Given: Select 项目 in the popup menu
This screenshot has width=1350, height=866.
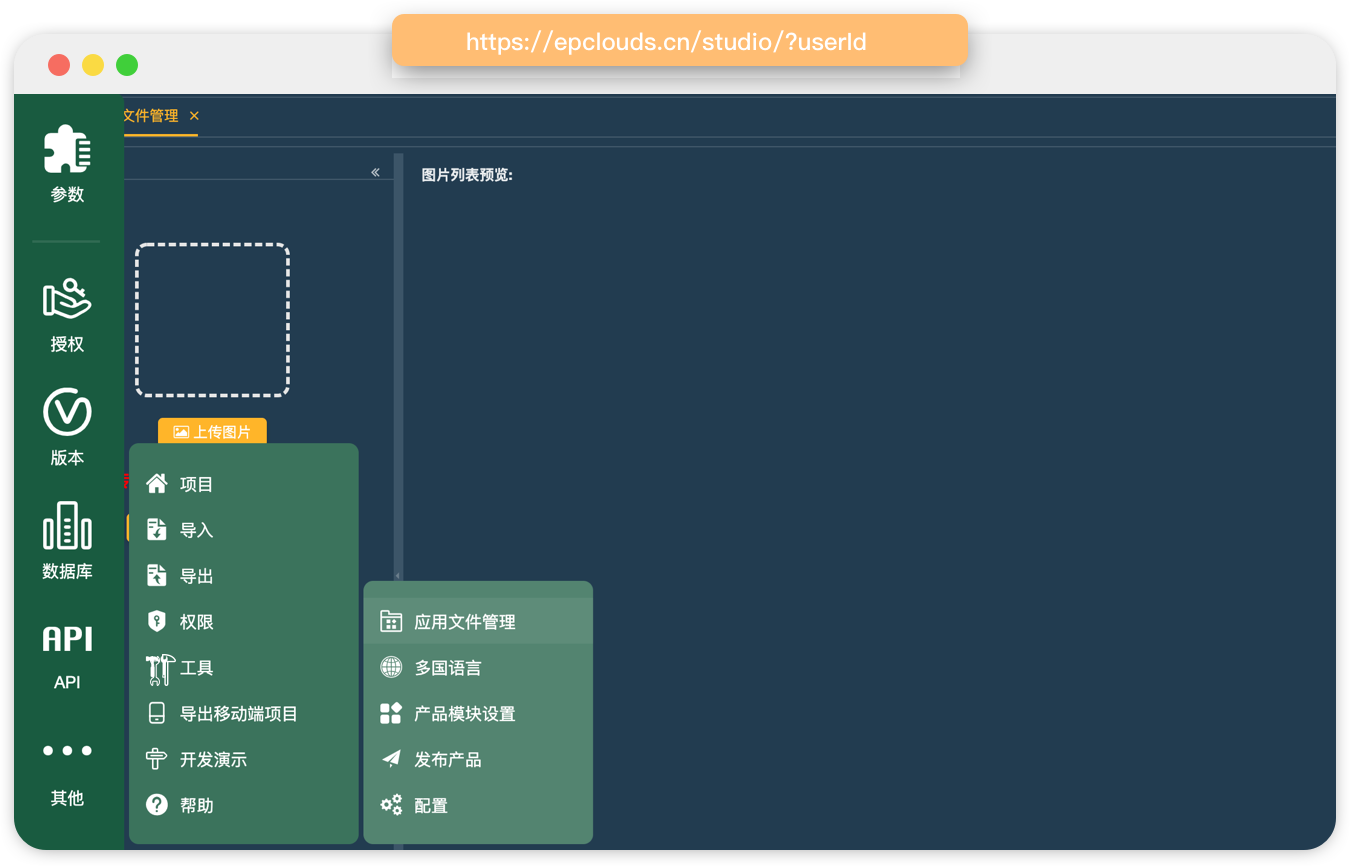Looking at the screenshot, I should 244,484.
